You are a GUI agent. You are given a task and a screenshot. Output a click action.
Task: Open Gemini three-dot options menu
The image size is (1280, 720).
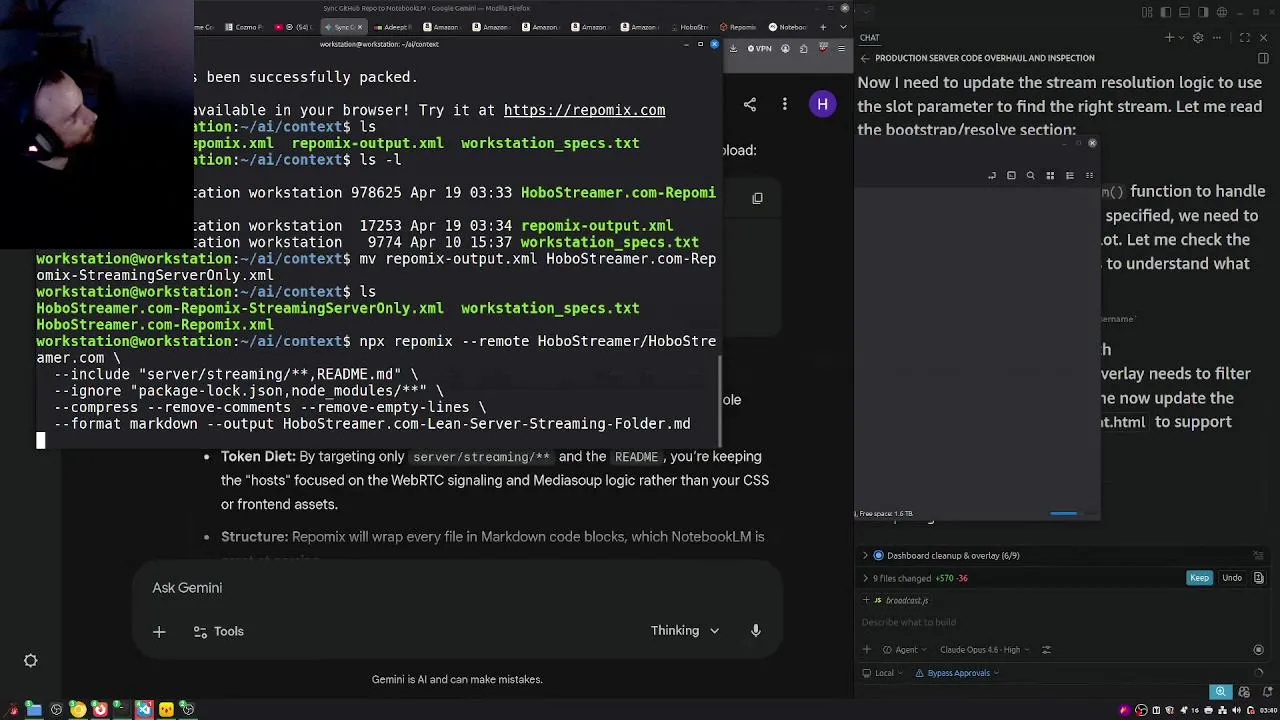click(785, 104)
